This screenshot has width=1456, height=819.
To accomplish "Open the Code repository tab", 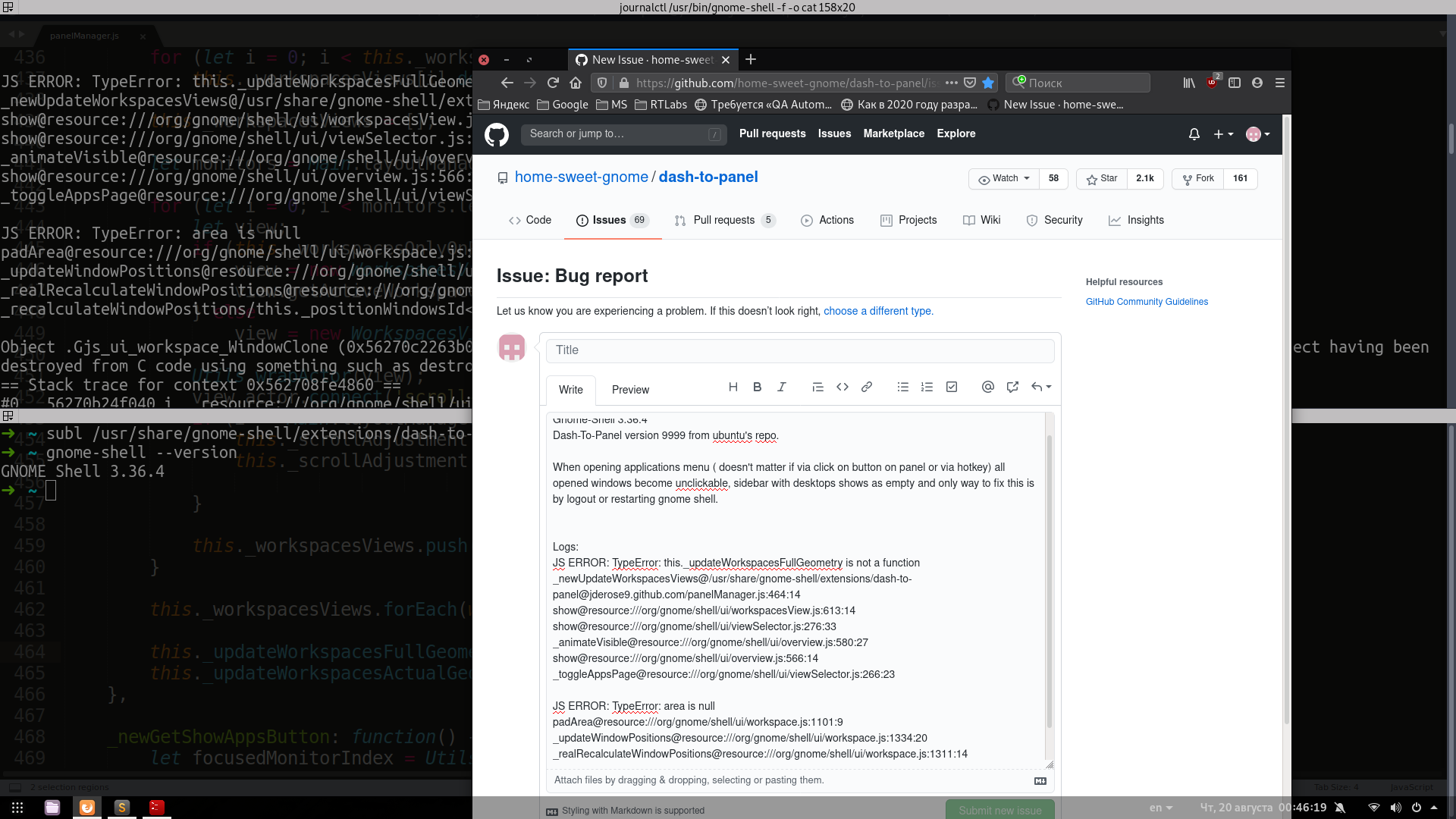I will point(530,220).
